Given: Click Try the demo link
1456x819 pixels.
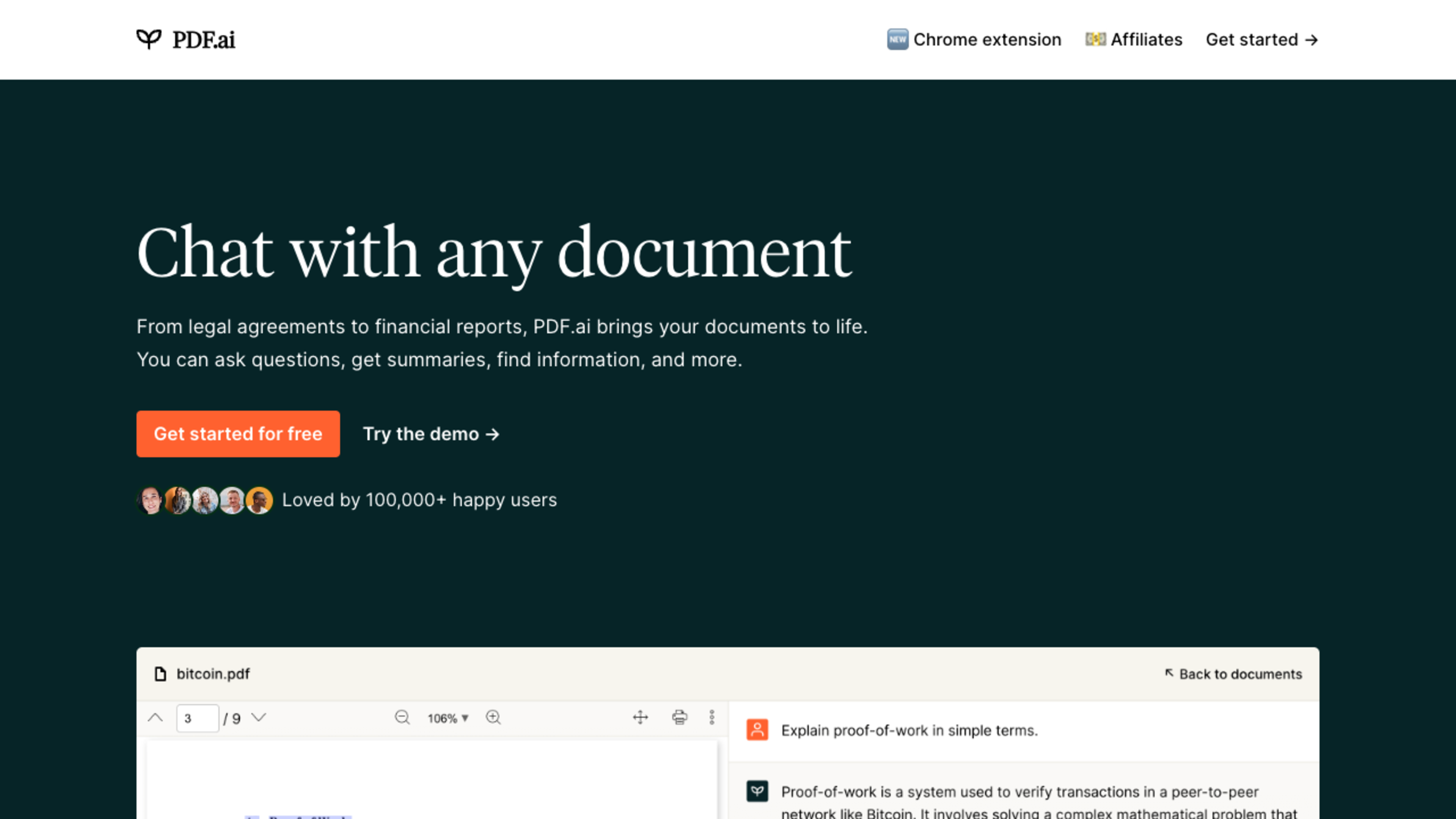Looking at the screenshot, I should point(431,434).
